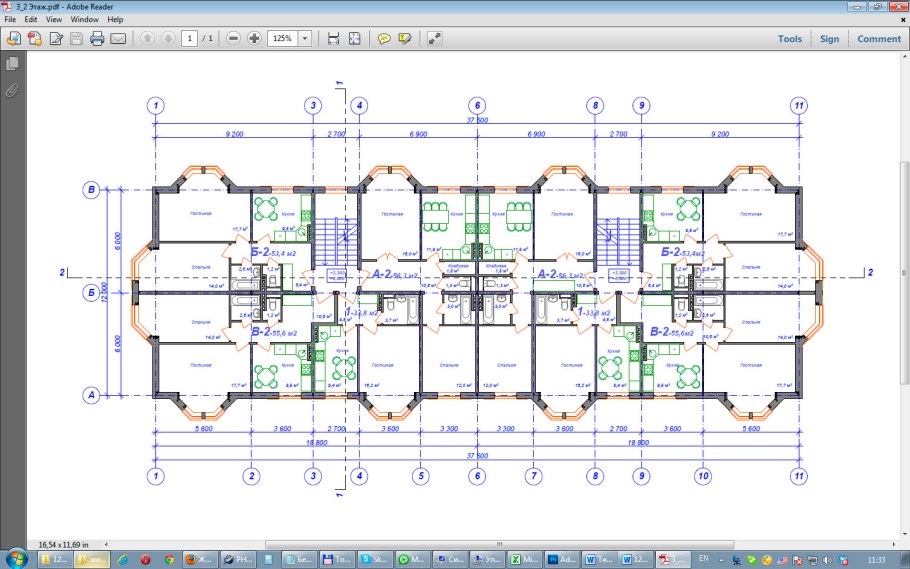Toggle fit one full page view
This screenshot has width=910, height=569.
point(354,39)
